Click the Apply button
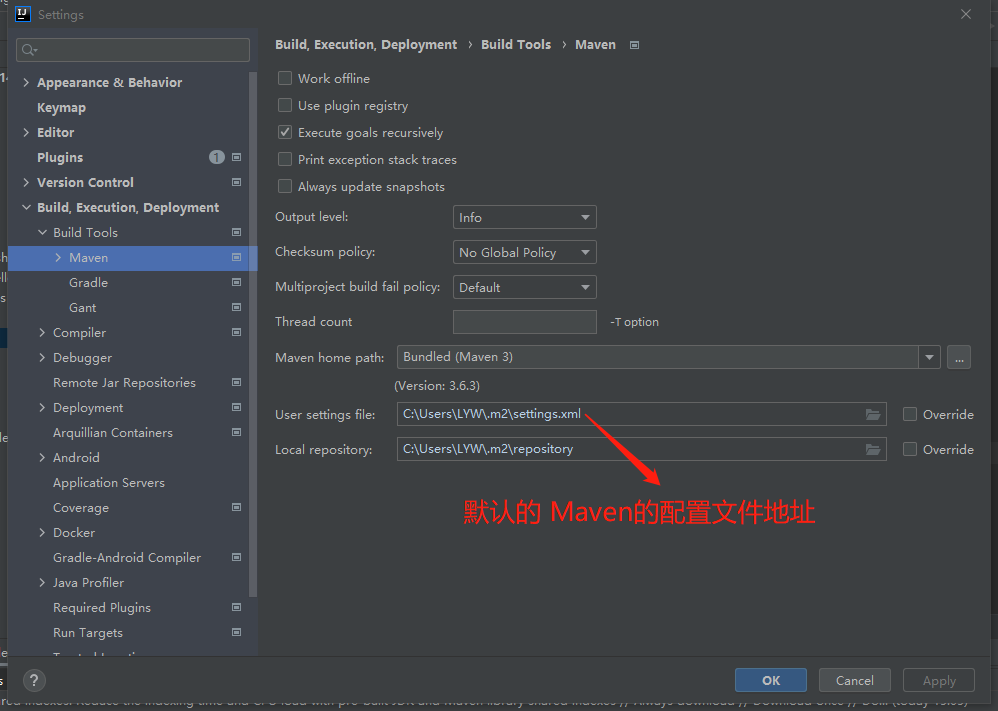The height and width of the screenshot is (711, 998). [938, 680]
